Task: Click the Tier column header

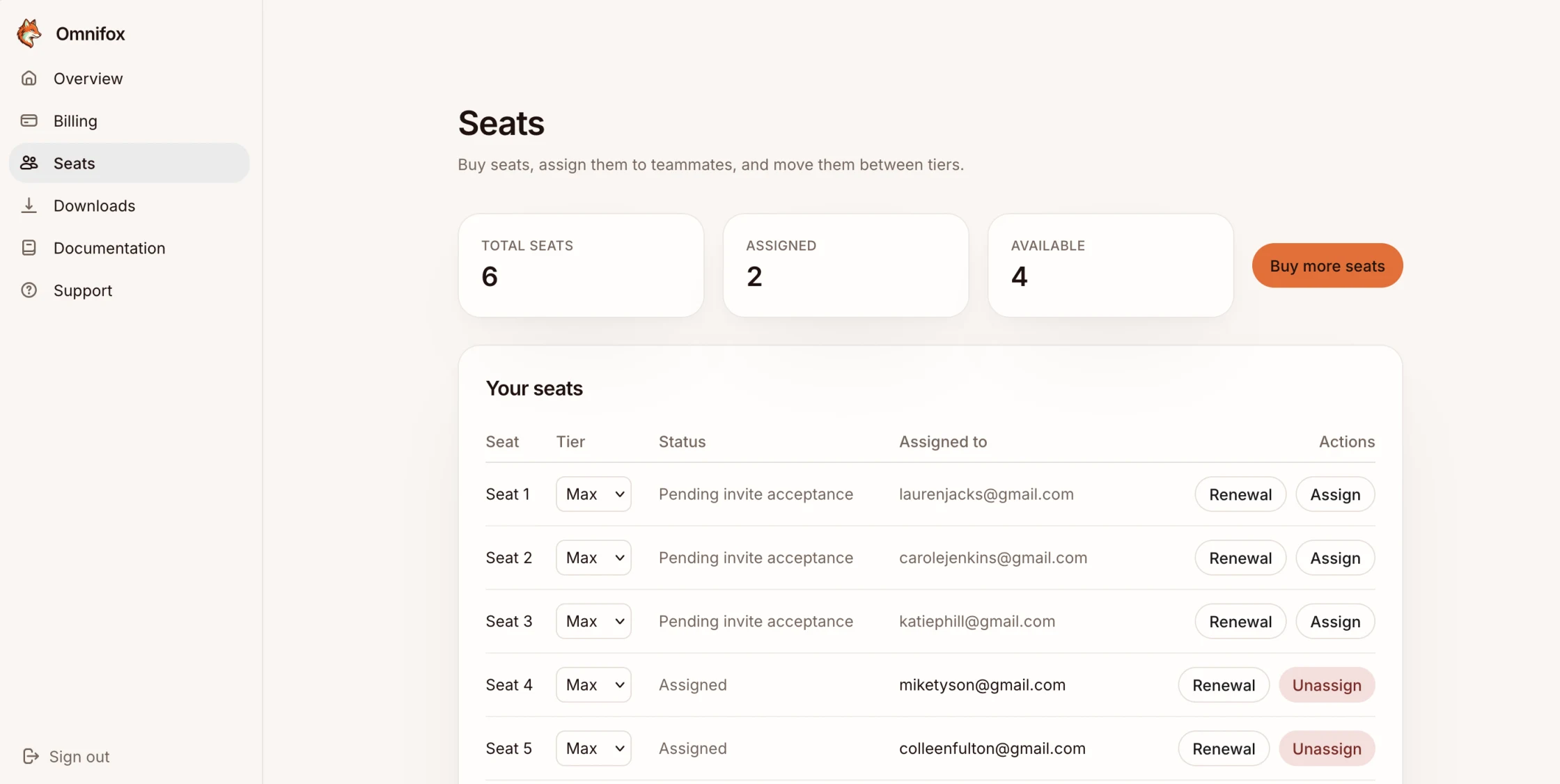Action: pos(570,441)
